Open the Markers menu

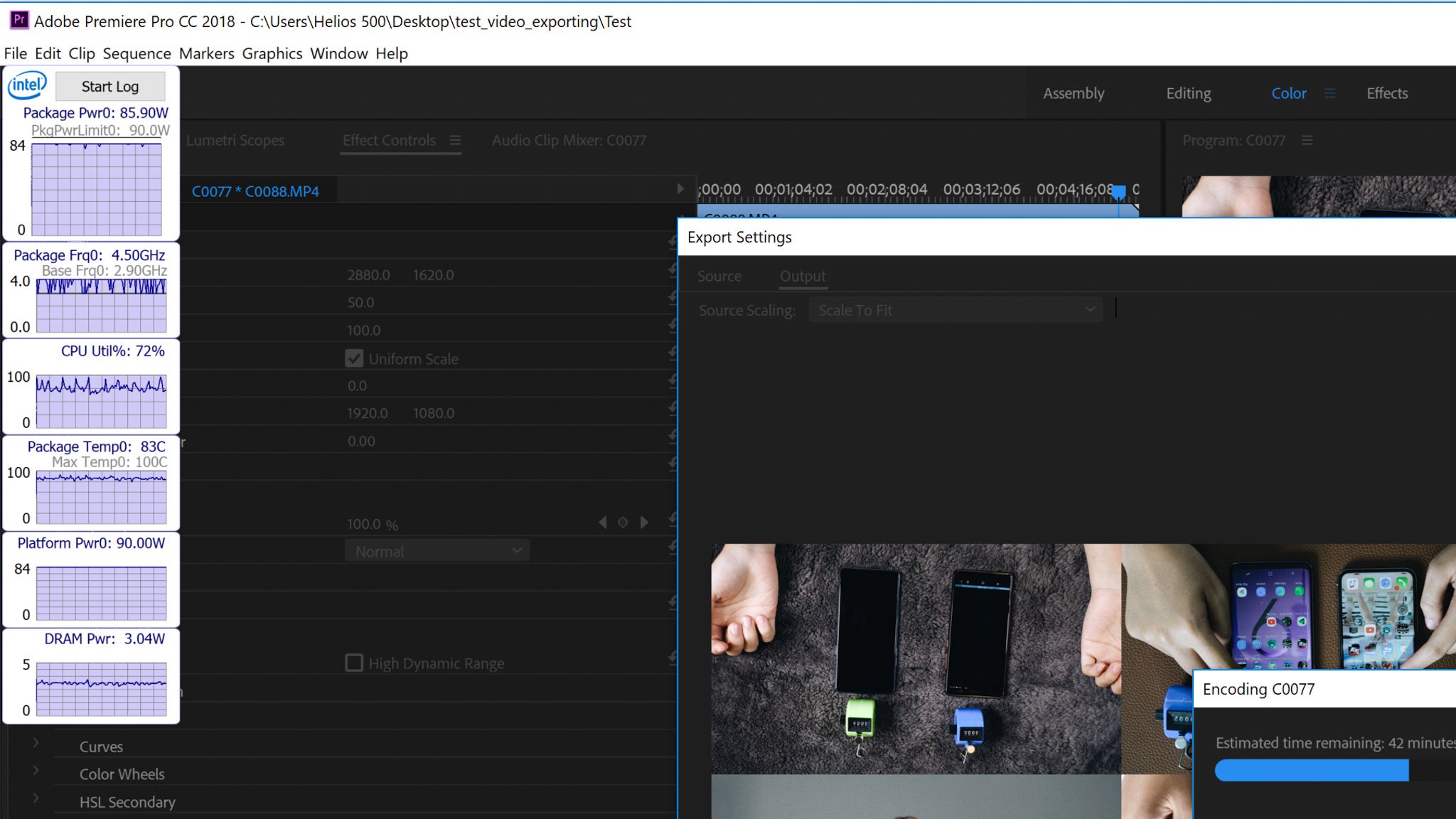click(x=207, y=53)
